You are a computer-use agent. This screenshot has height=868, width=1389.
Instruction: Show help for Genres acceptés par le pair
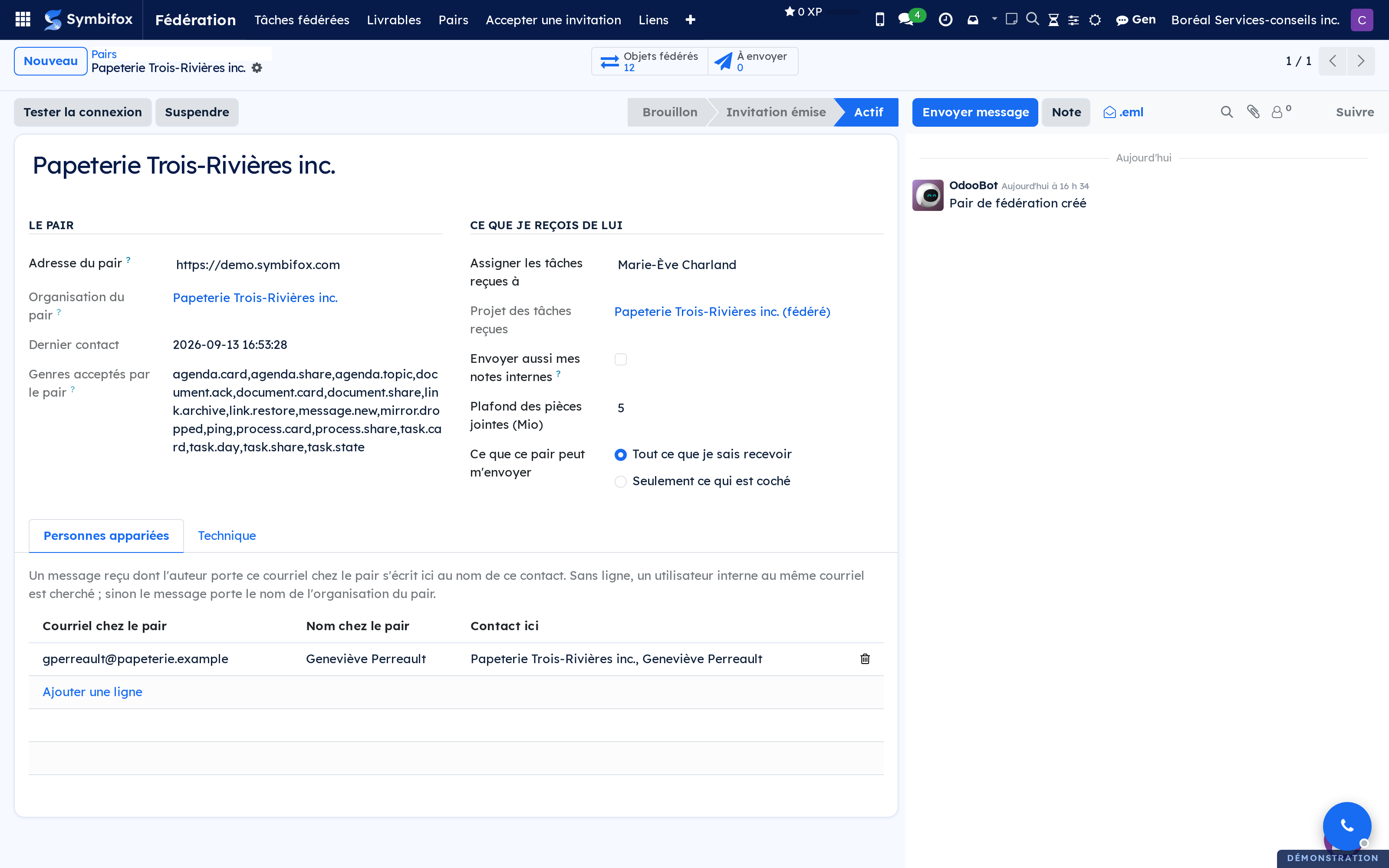click(73, 389)
